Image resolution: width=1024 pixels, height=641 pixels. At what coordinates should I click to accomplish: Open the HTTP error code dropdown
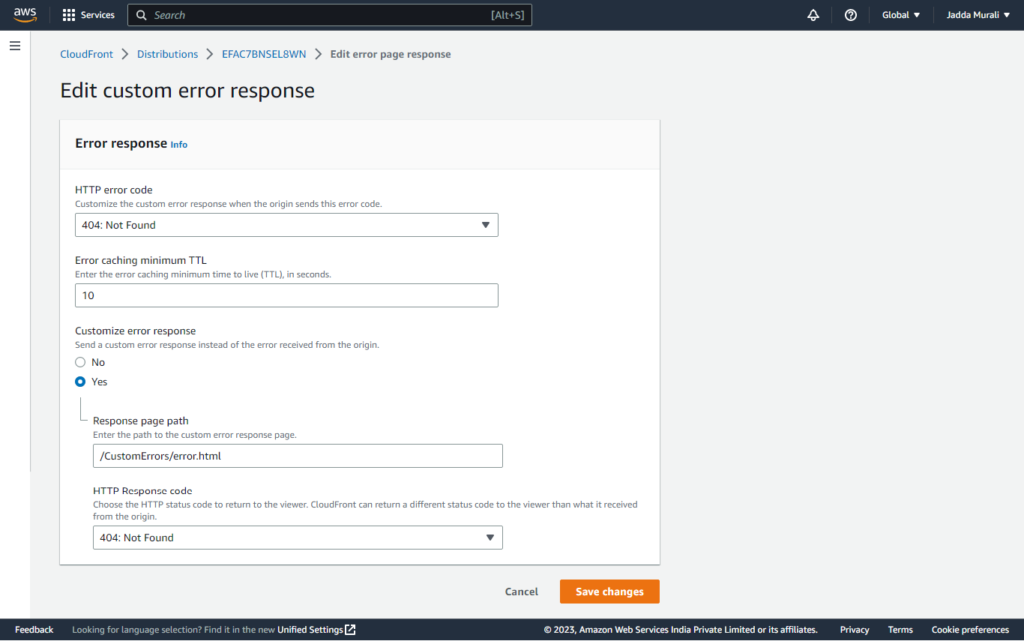pyautogui.click(x=287, y=225)
